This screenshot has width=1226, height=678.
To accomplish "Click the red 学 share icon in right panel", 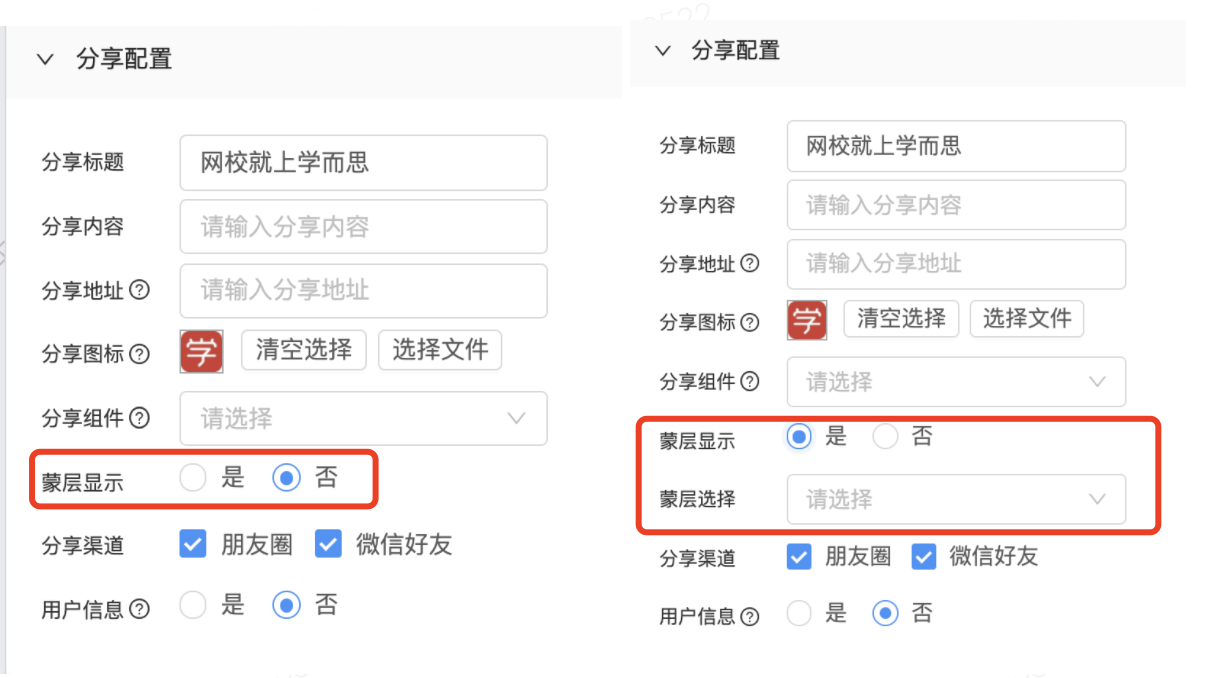I will pos(808,321).
